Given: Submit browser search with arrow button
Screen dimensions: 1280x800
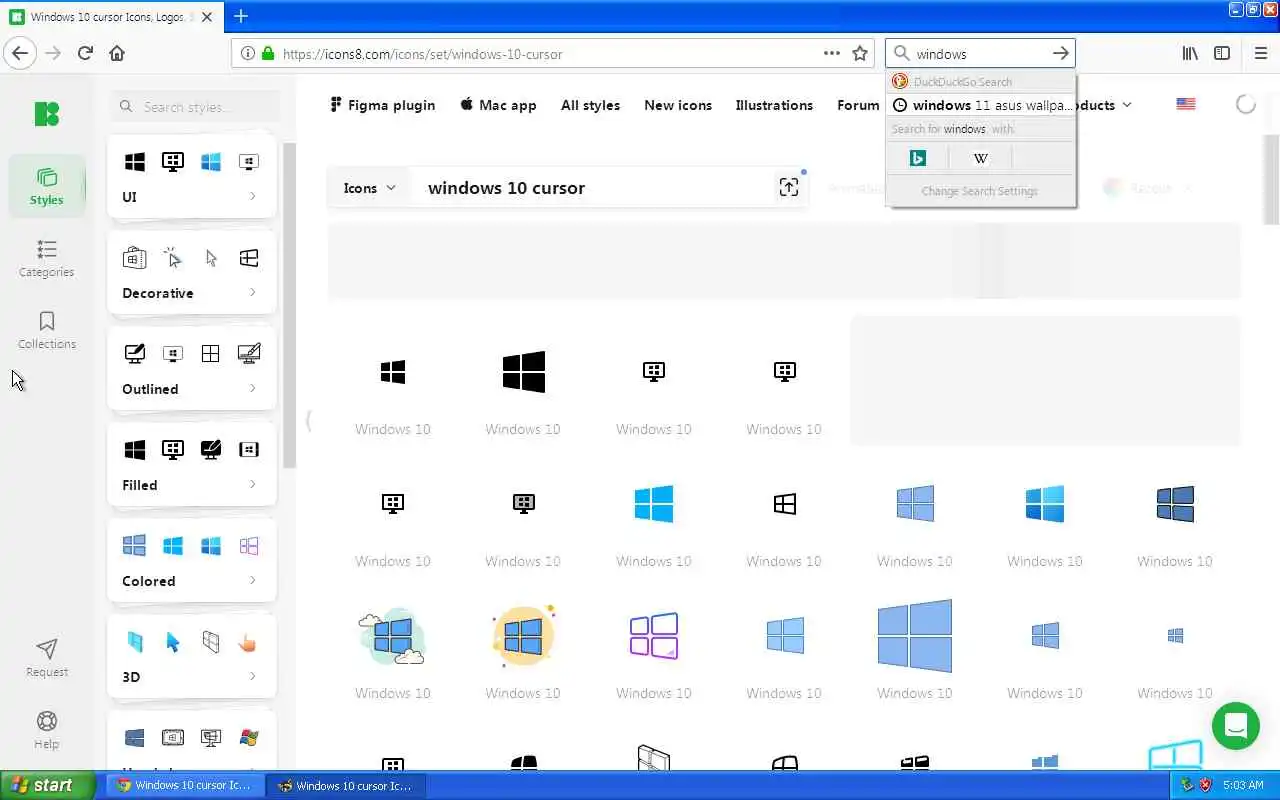Looking at the screenshot, I should tap(1061, 53).
